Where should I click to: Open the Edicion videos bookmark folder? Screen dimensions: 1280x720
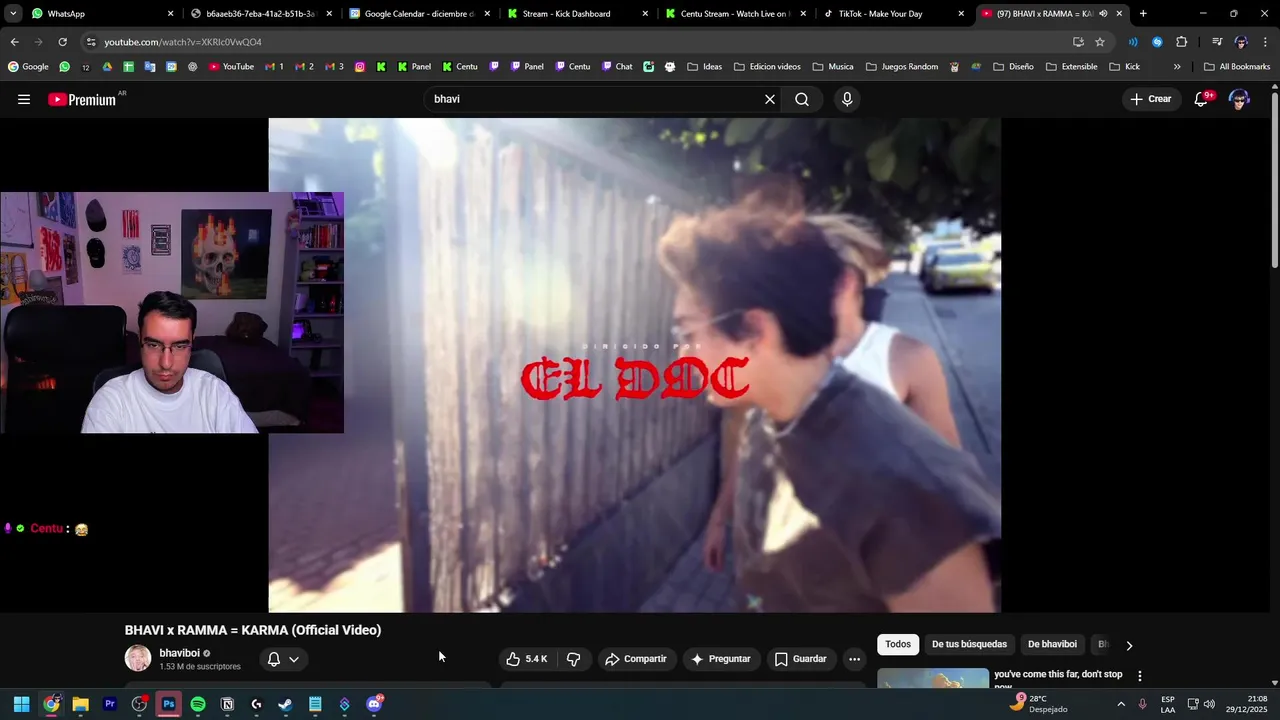(x=767, y=67)
